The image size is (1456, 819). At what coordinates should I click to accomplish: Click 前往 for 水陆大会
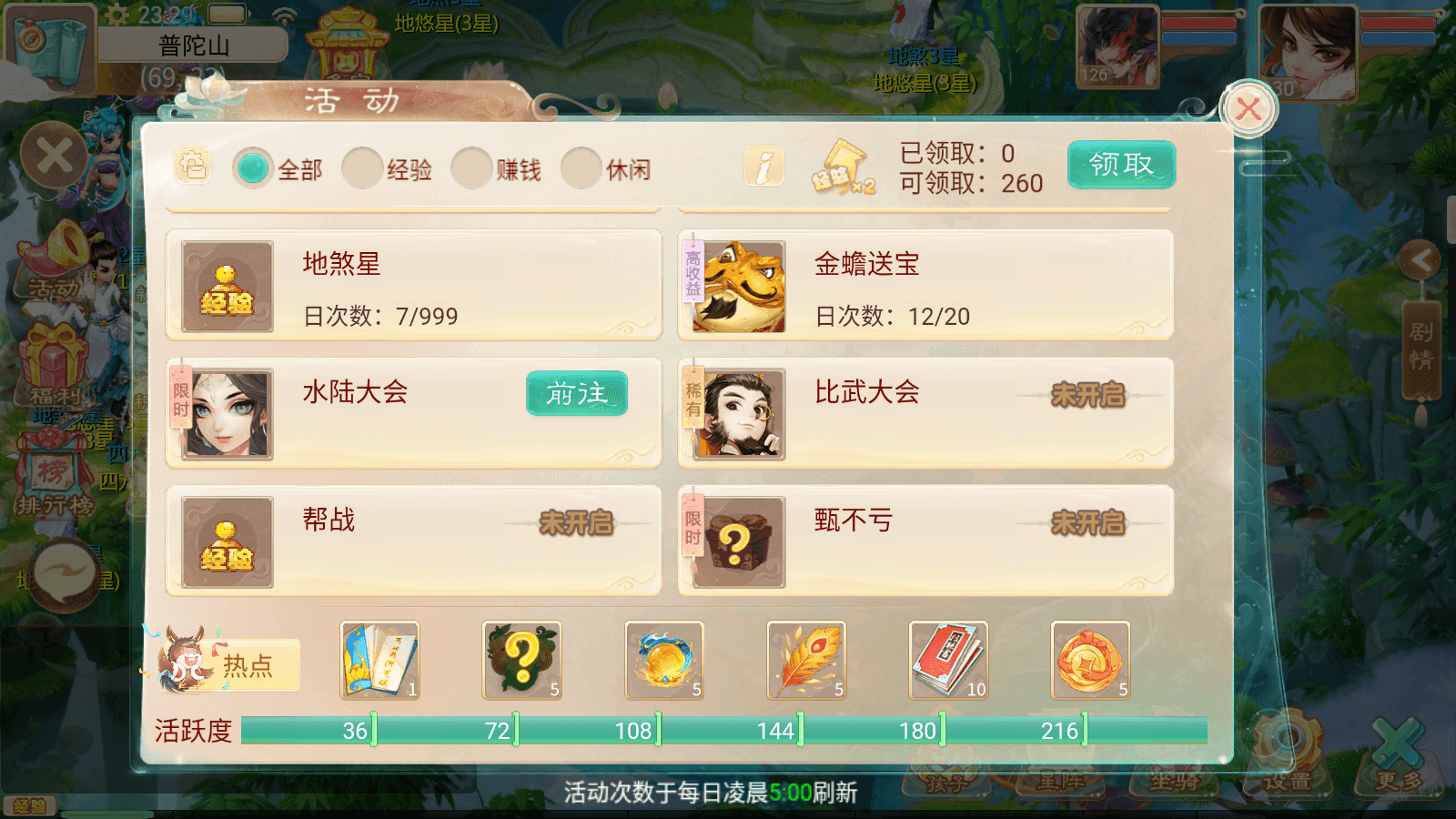[x=577, y=393]
